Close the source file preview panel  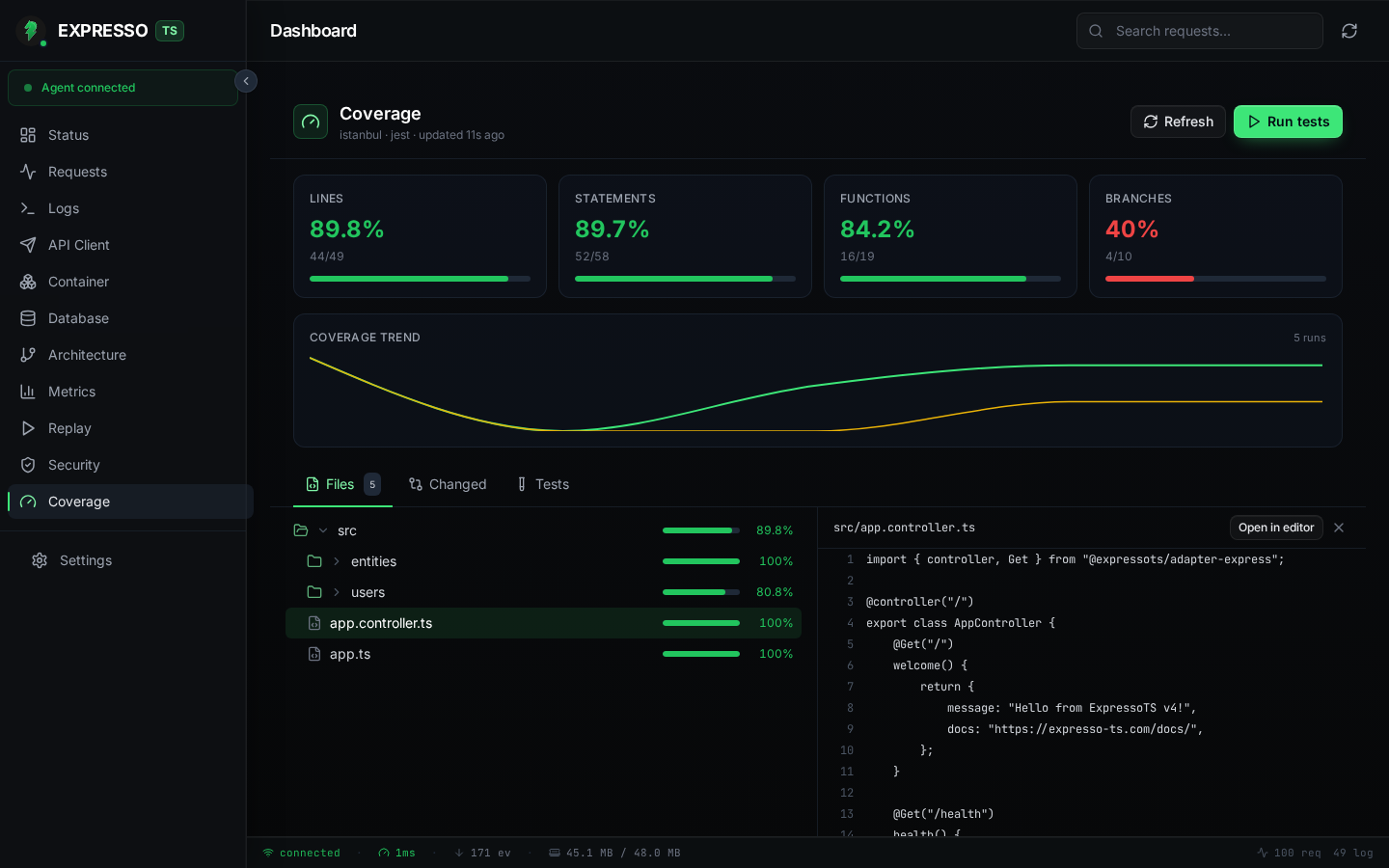tap(1339, 528)
